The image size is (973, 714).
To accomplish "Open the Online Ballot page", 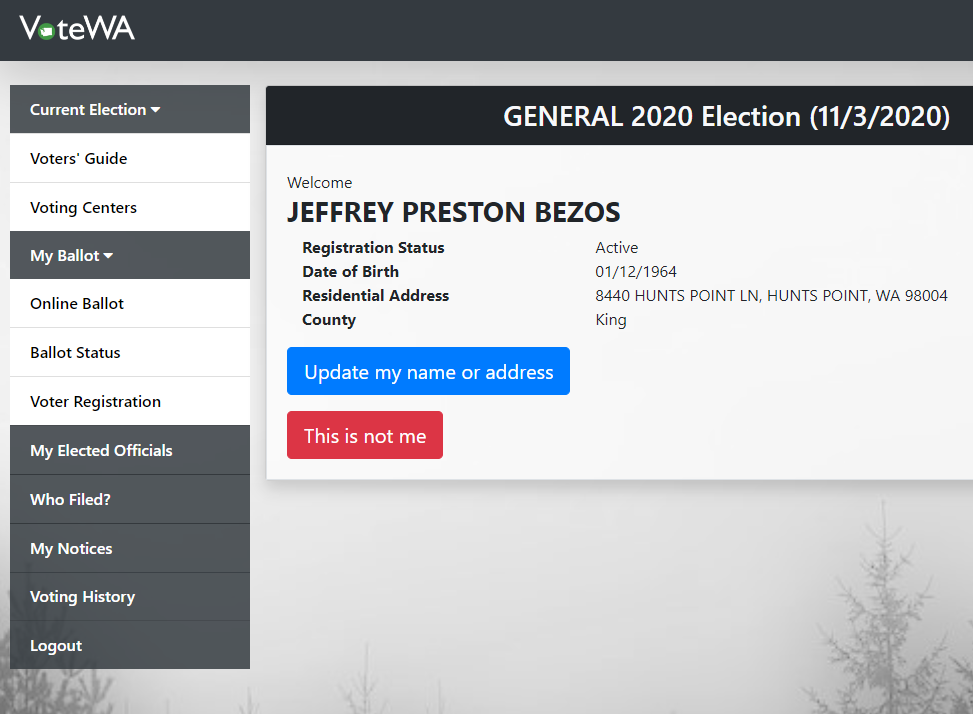I will (x=130, y=303).
